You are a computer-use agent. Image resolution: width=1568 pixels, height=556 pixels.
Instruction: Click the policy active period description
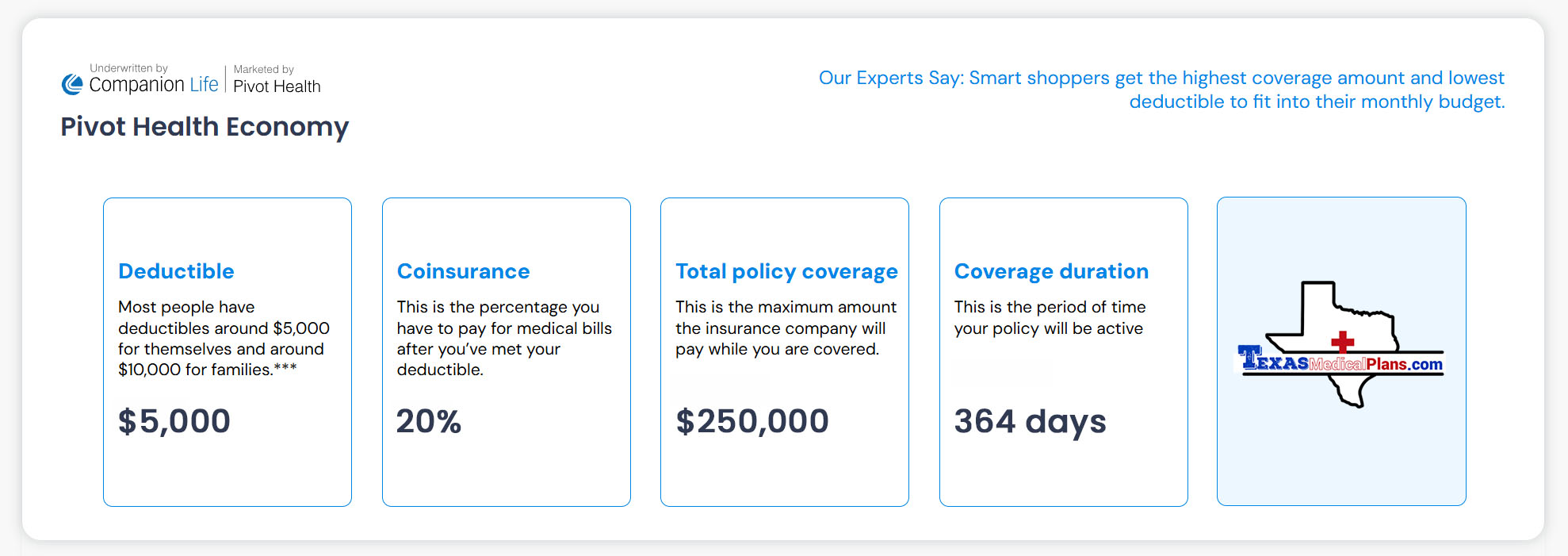[1050, 317]
